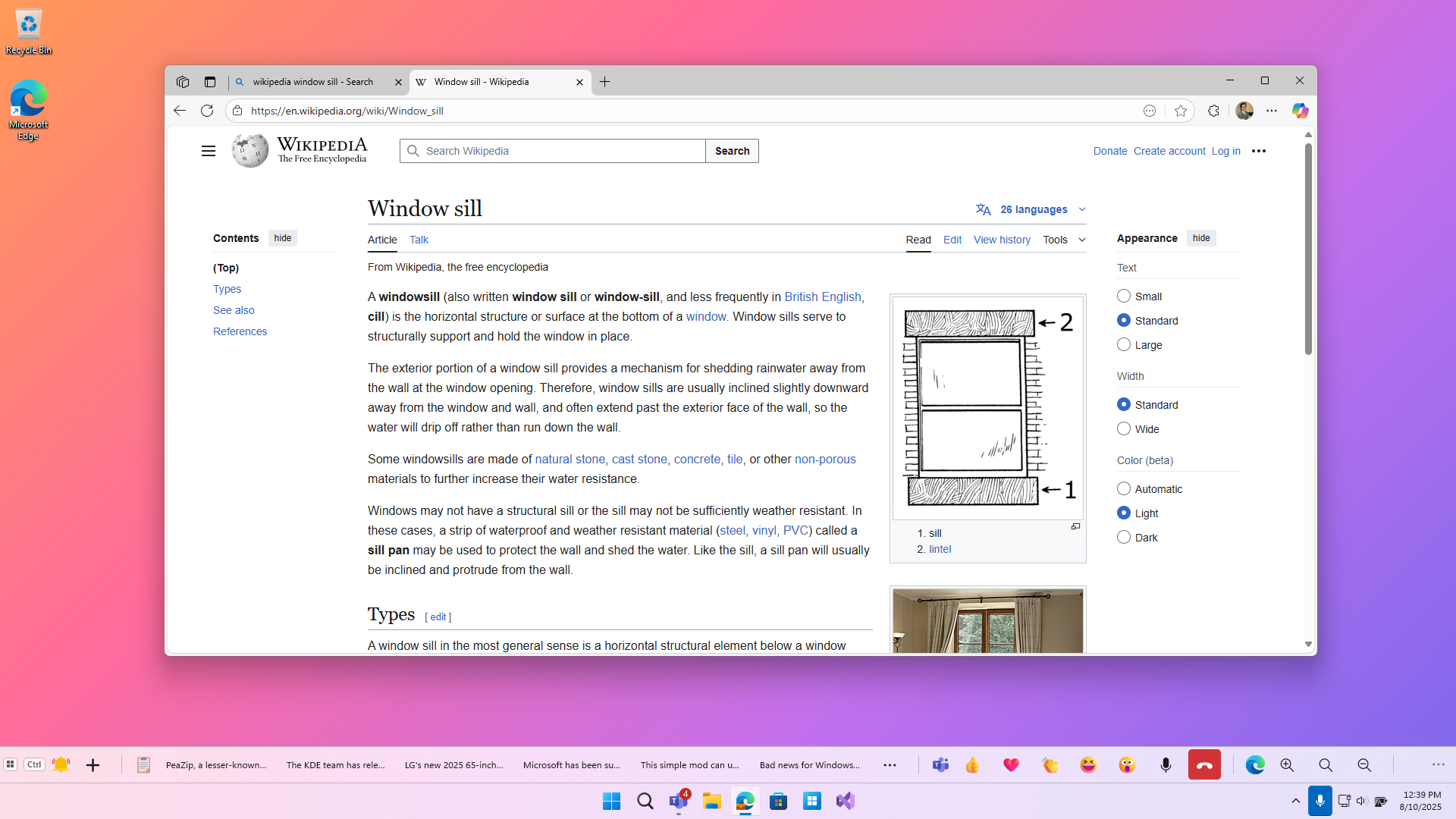Open Copilot from the browser toolbar
Viewport: 1456px width, 819px height.
1300,111
